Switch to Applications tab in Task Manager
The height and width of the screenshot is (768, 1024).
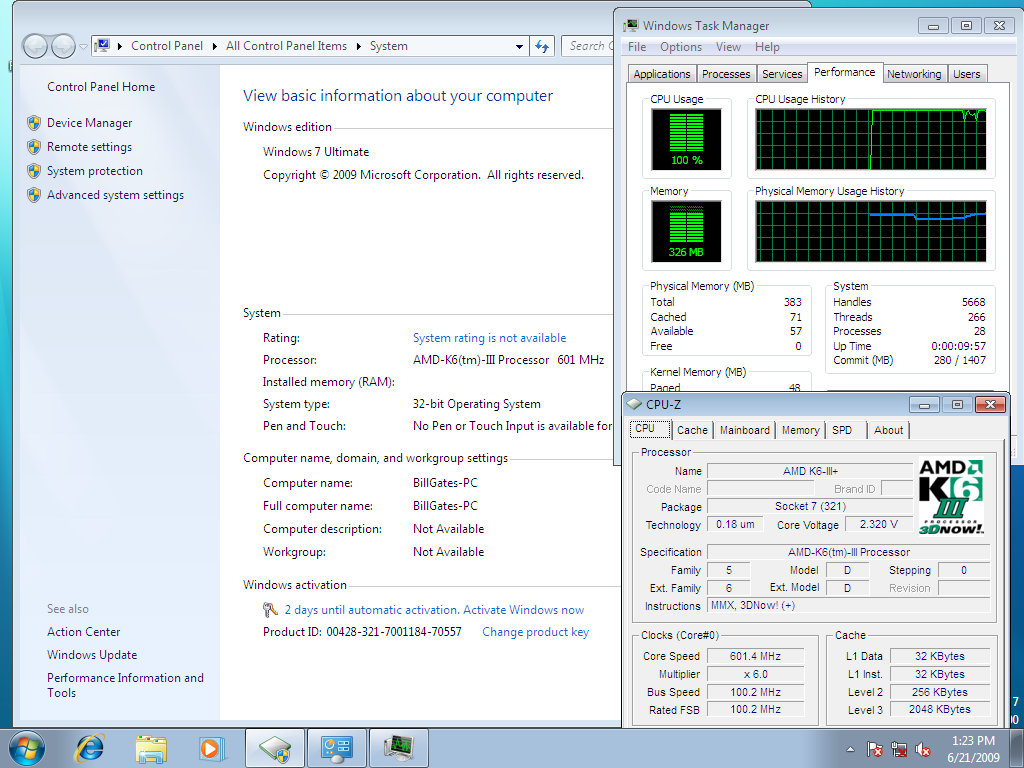(x=662, y=74)
